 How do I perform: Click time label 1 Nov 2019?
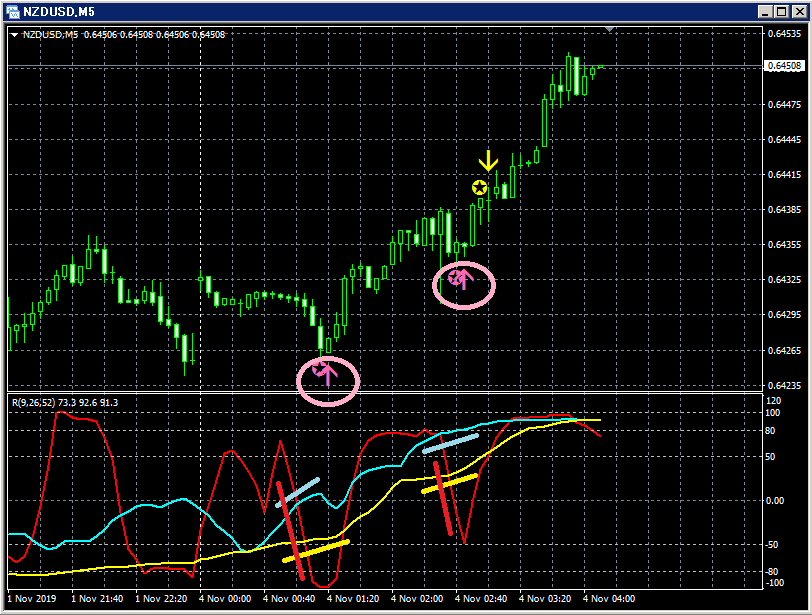coord(32,599)
